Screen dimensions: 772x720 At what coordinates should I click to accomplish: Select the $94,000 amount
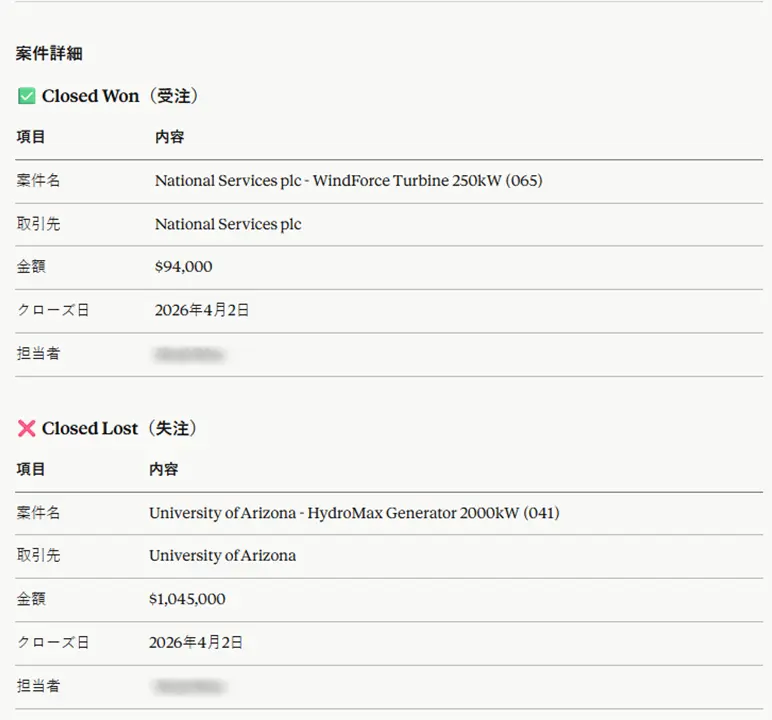point(184,267)
